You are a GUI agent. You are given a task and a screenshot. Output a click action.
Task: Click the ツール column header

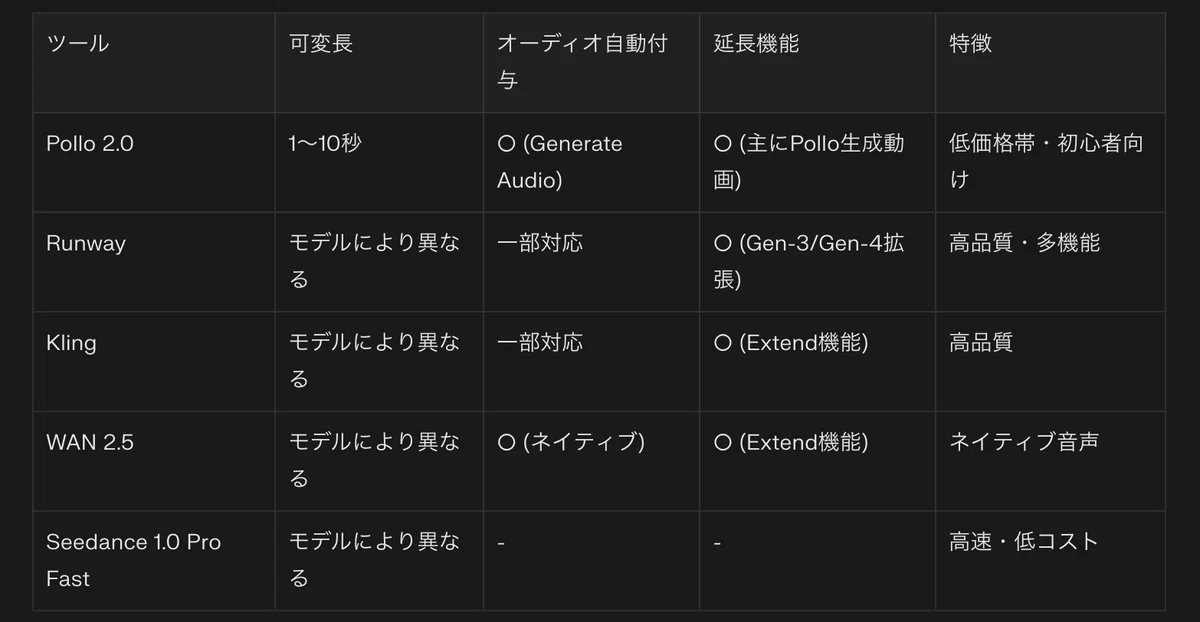pos(78,44)
